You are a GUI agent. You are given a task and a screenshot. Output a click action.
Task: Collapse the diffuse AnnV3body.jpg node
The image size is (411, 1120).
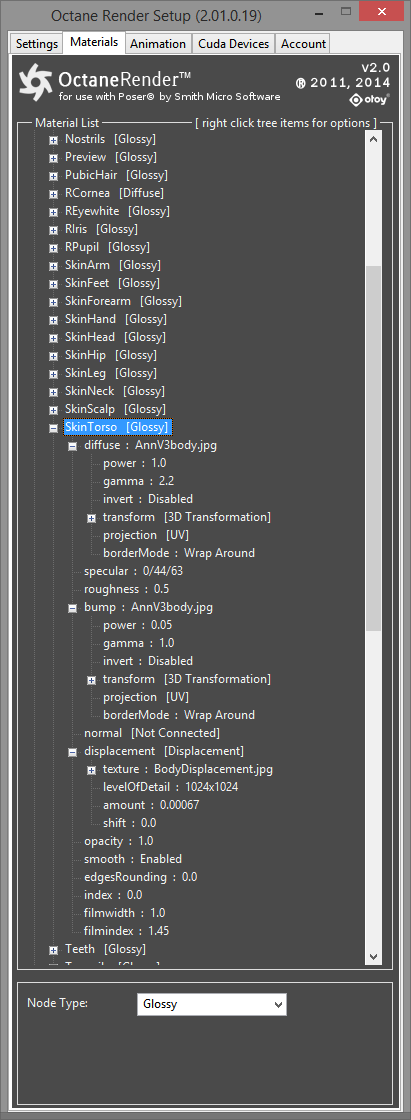72,446
